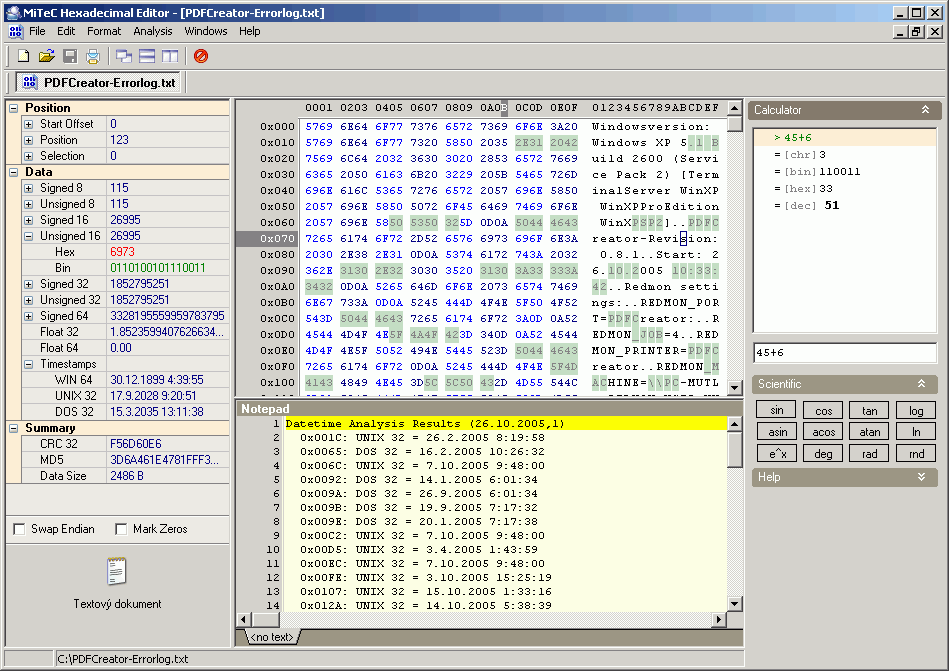
Task: Expand the Selection row
Action: click(28, 156)
